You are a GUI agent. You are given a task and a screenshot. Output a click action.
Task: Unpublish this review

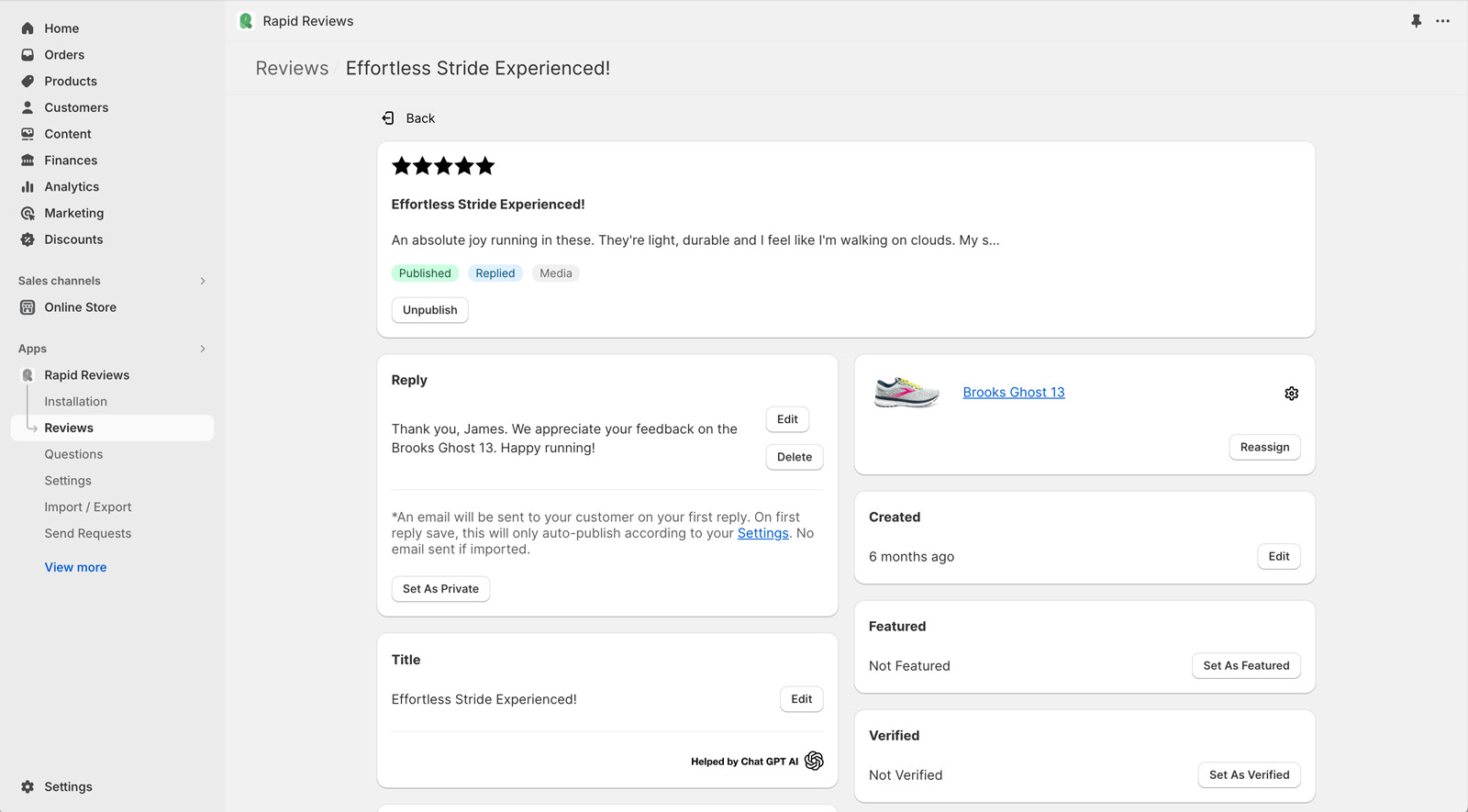429,310
